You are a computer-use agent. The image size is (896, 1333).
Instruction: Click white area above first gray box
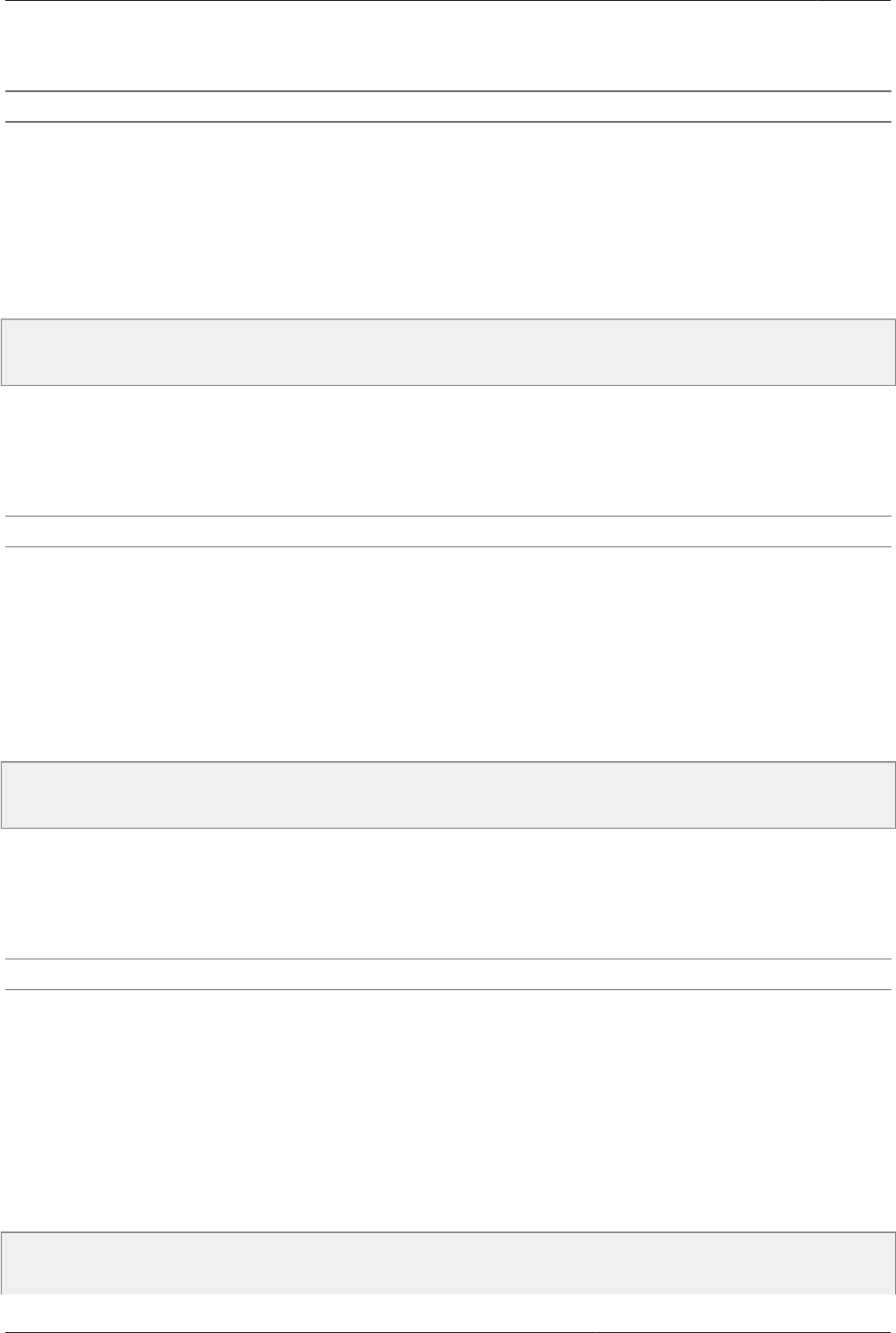448,219
